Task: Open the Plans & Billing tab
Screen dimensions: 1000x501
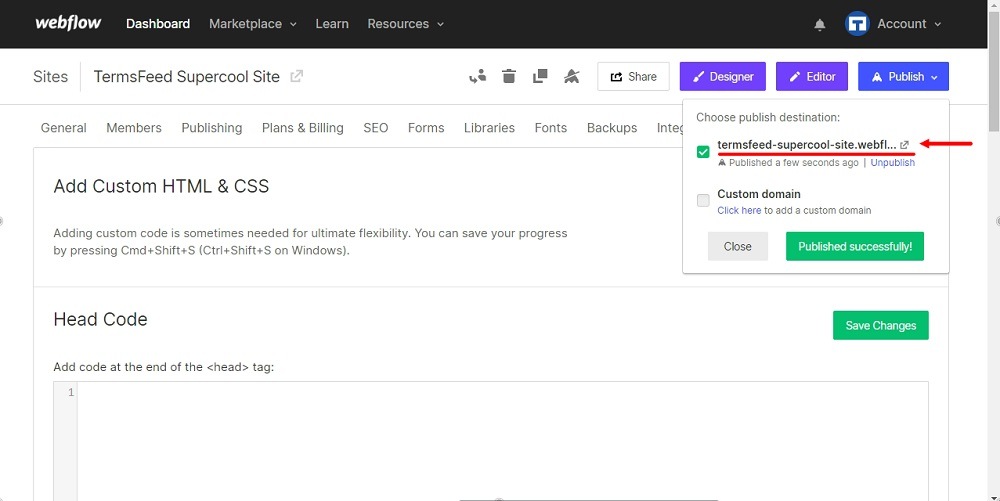Action: [x=302, y=128]
